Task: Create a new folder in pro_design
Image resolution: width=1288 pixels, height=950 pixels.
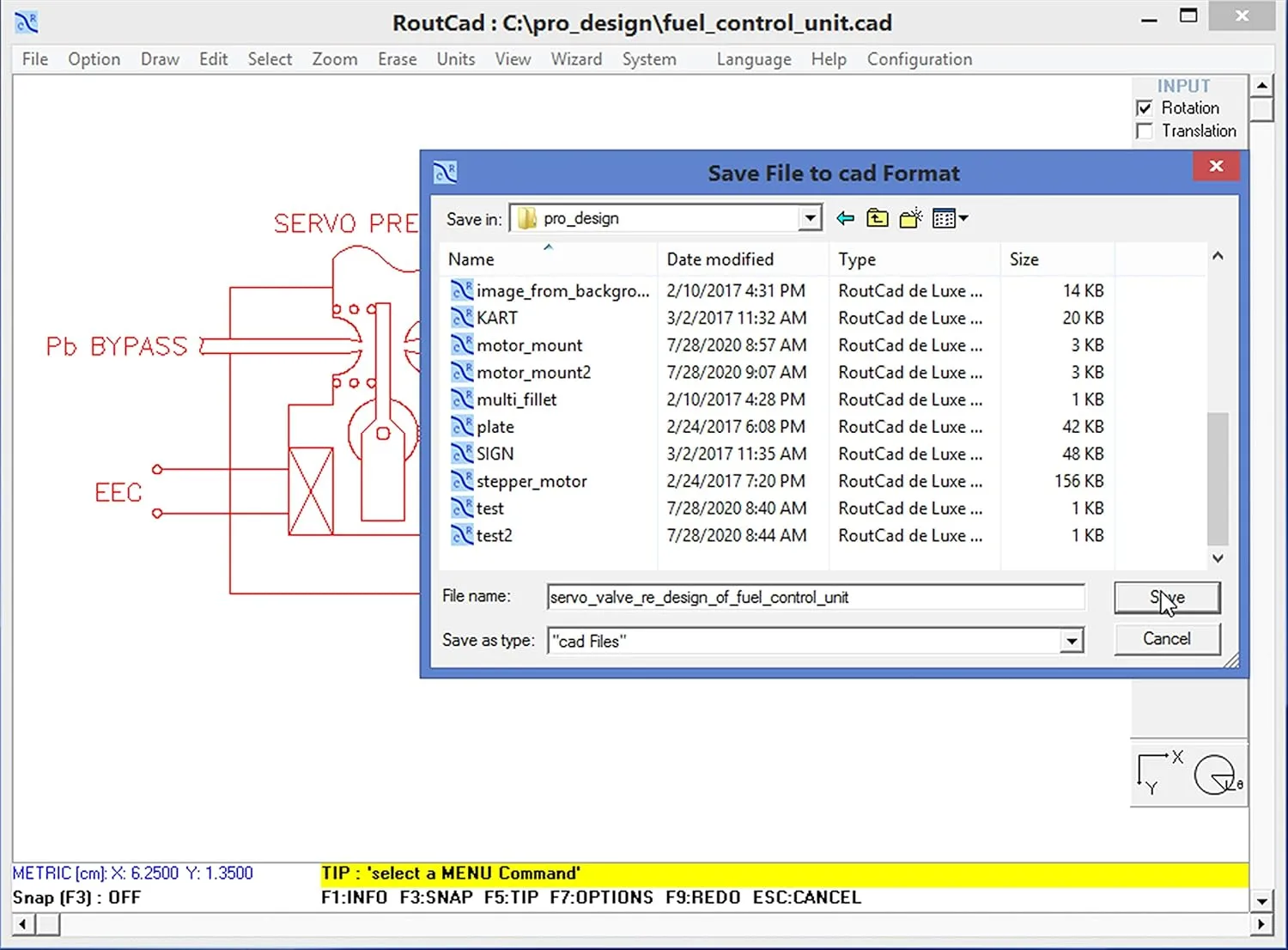Action: coord(910,217)
